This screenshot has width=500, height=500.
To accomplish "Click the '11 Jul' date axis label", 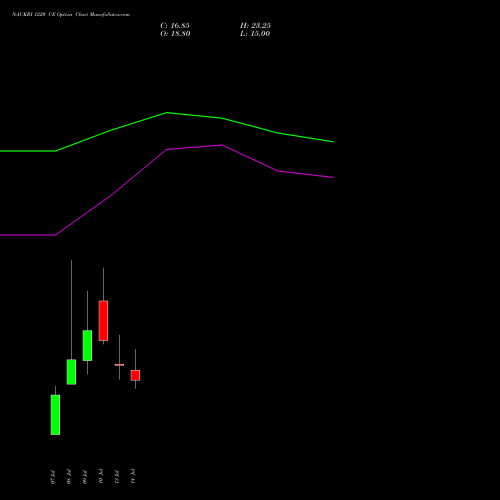I will click(117, 477).
